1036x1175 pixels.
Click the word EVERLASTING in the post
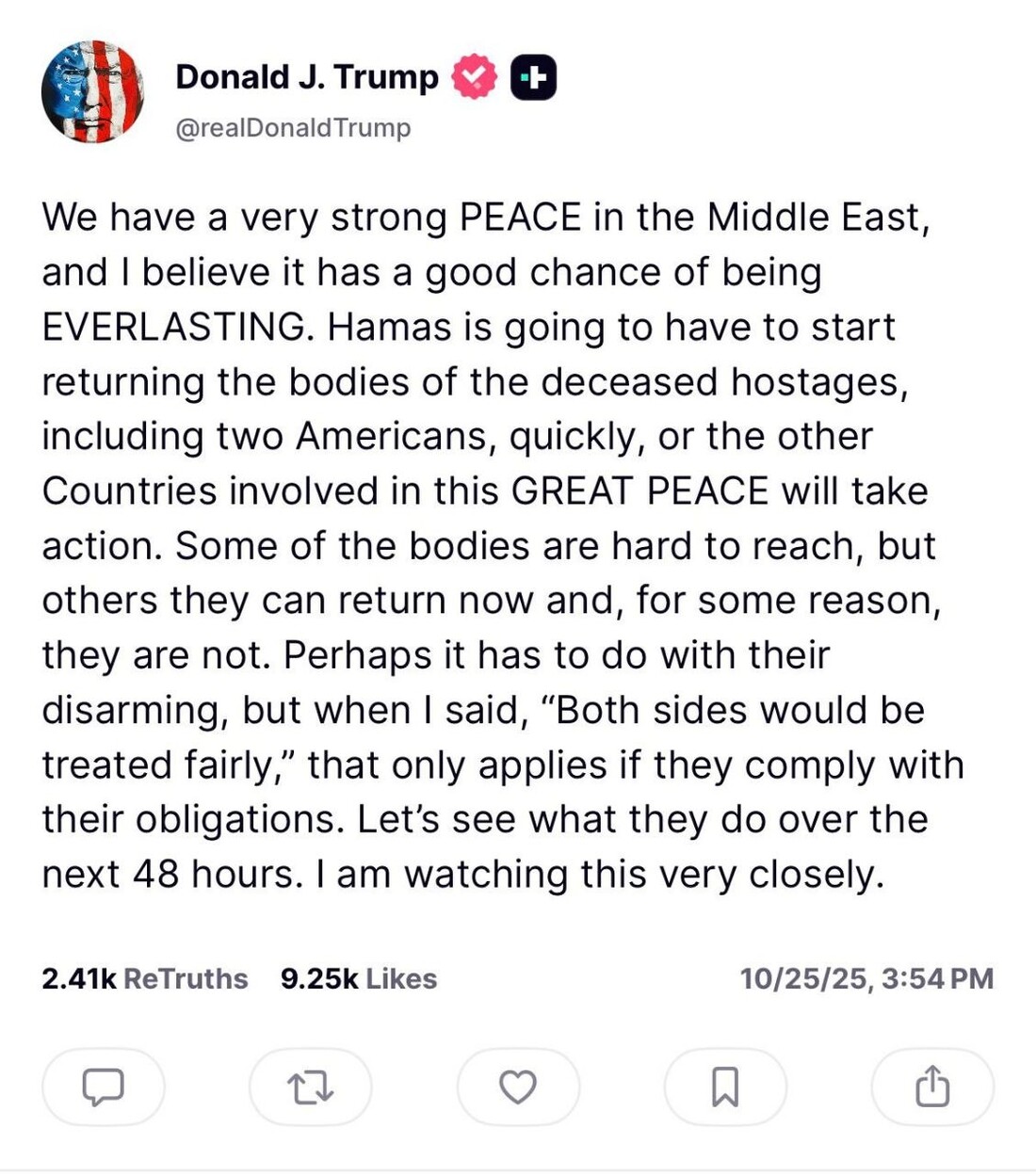click(x=174, y=328)
